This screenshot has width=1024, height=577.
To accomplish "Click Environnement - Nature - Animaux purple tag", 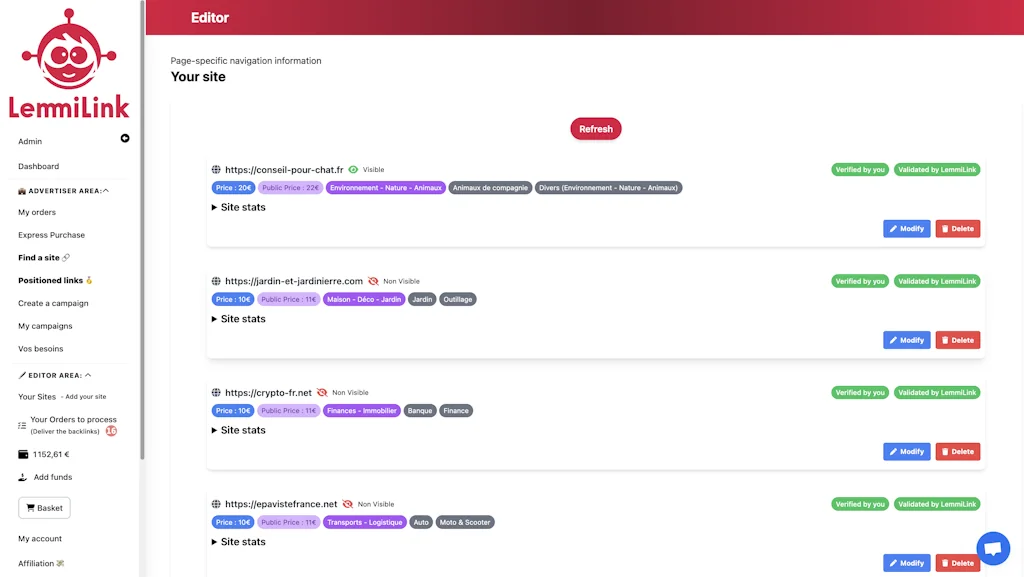I will pyautogui.click(x=385, y=188).
